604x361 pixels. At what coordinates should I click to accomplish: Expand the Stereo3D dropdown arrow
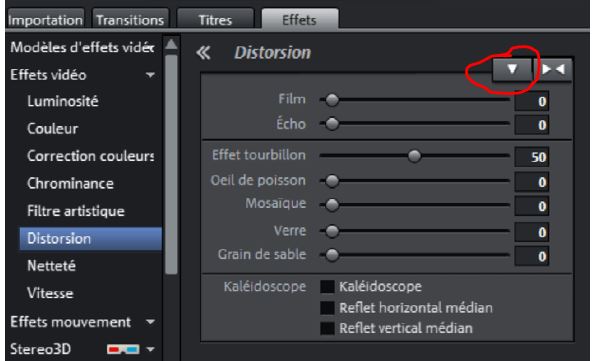(x=150, y=349)
